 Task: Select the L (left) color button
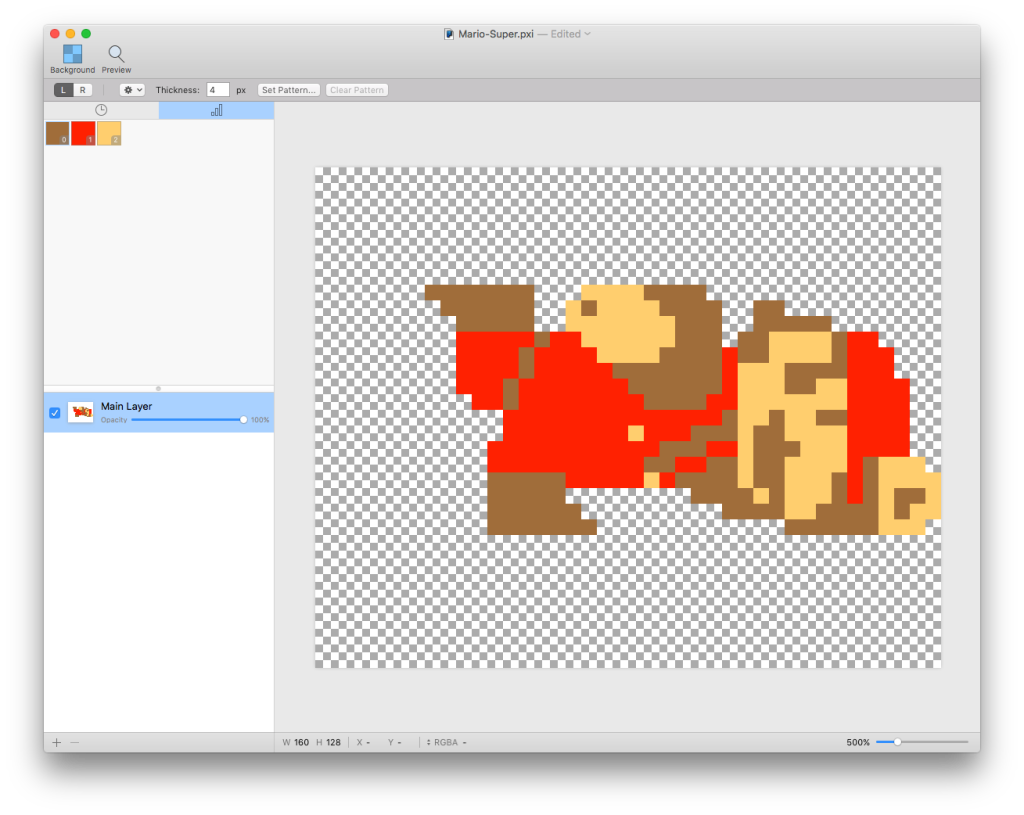point(63,90)
